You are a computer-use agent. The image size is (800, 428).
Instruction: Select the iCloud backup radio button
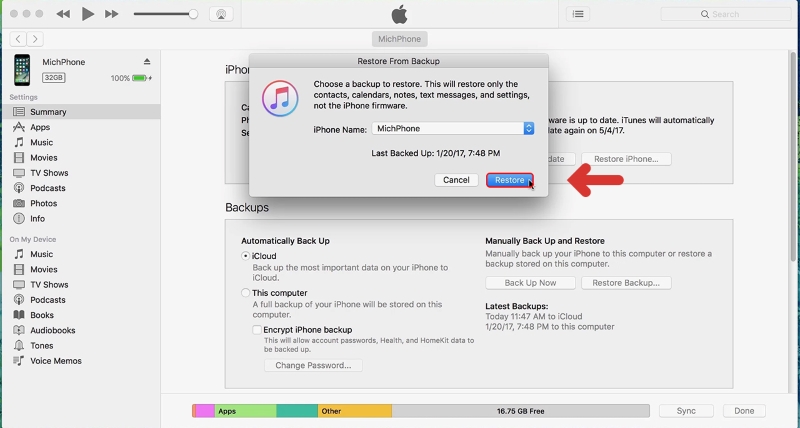pyautogui.click(x=246, y=256)
